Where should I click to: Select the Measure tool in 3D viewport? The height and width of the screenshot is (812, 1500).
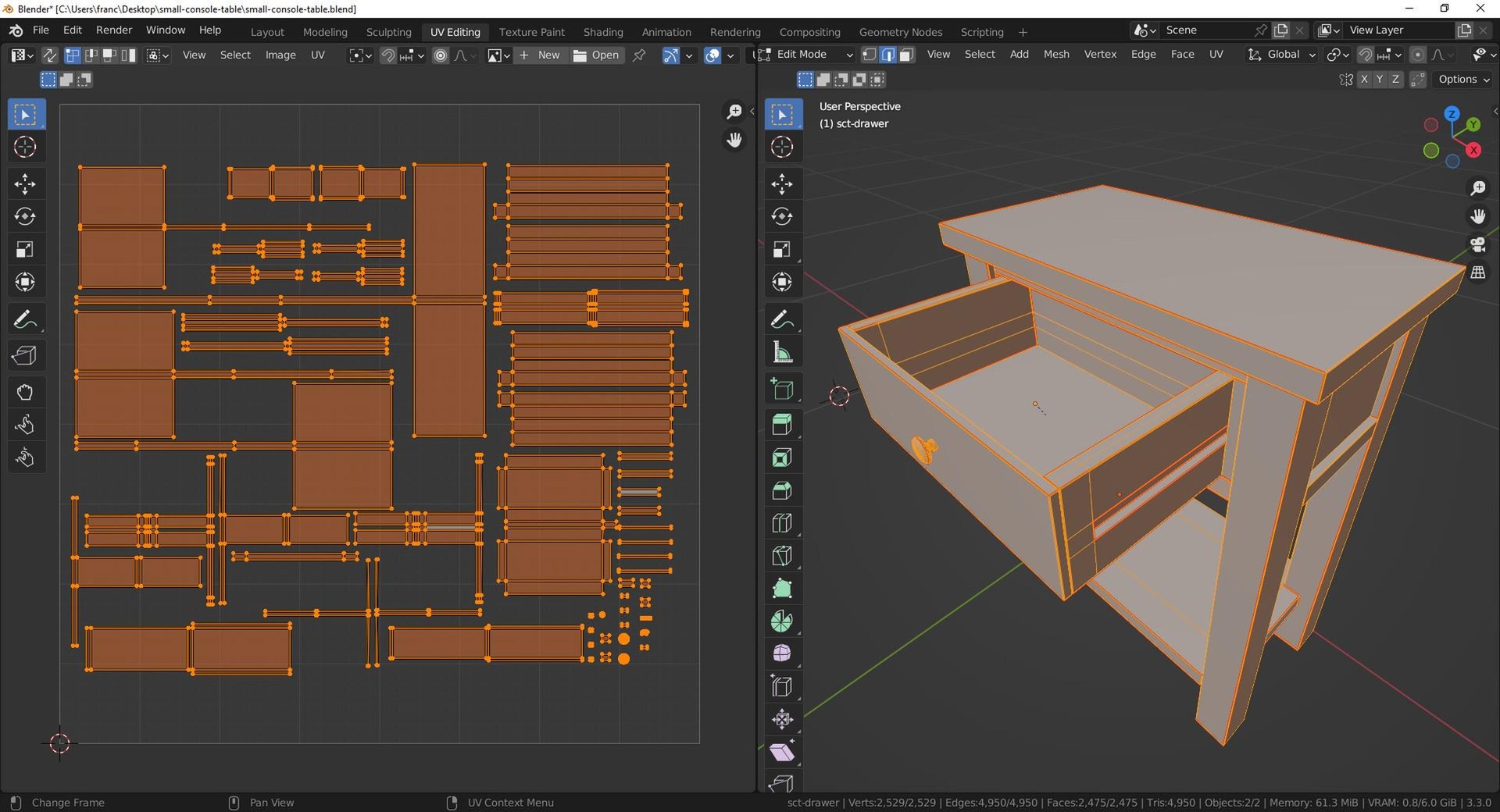point(782,352)
